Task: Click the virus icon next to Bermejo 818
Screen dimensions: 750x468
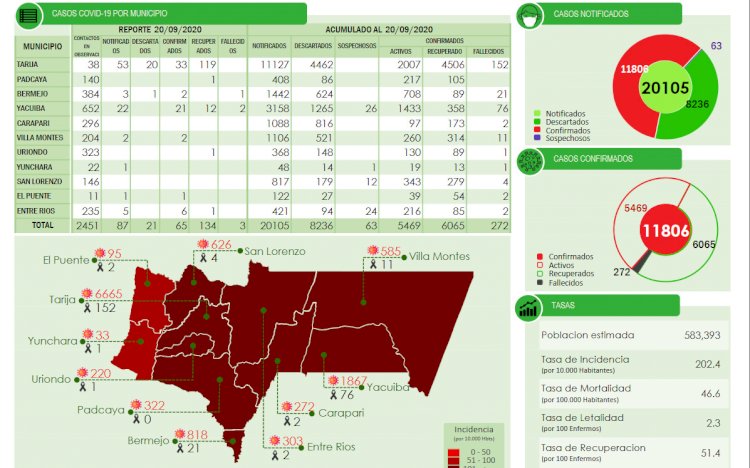Action: pyautogui.click(x=180, y=434)
